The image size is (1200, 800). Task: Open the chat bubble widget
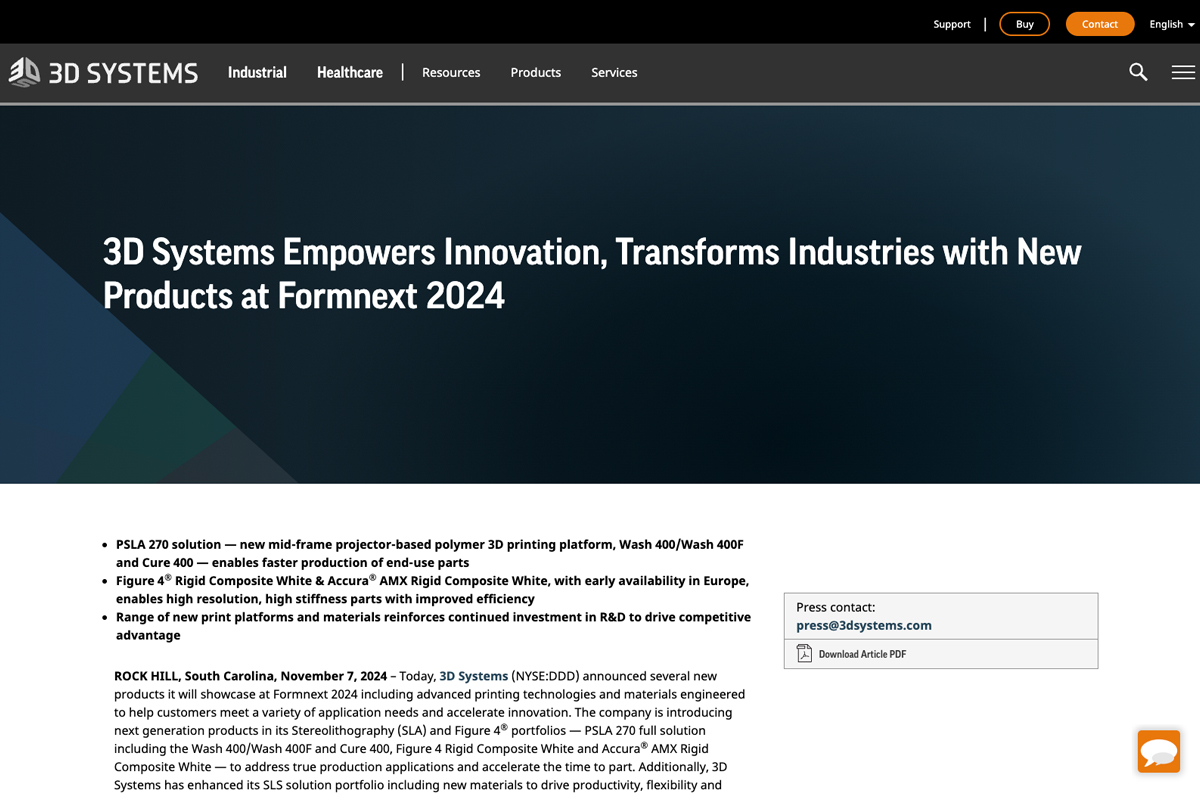click(x=1159, y=751)
